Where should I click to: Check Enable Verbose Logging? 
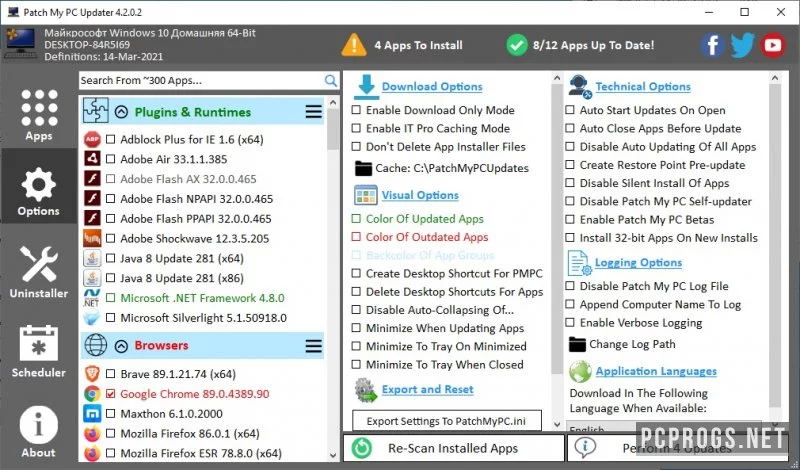[570, 323]
